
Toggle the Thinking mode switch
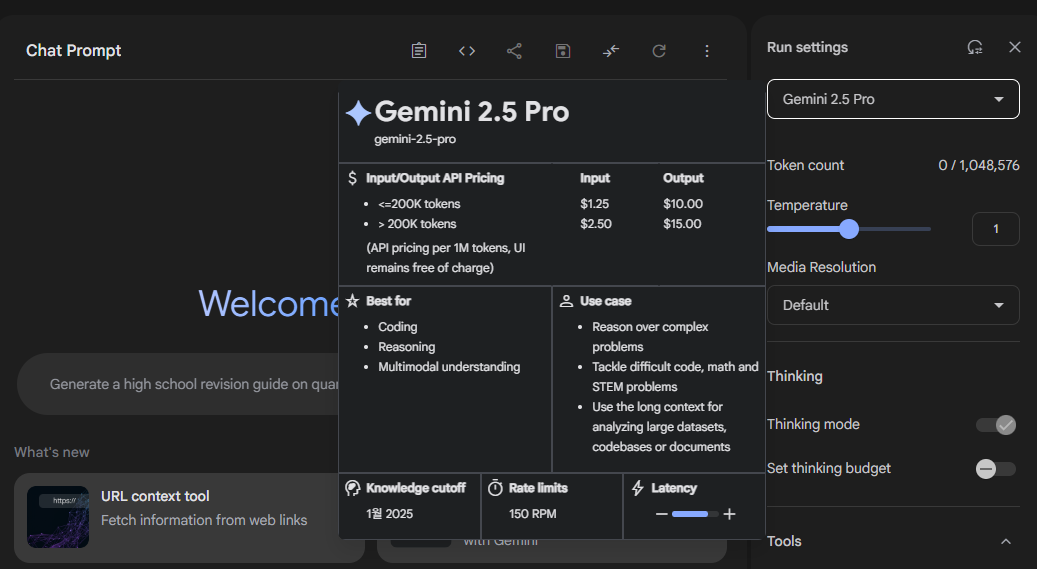[x=996, y=425]
